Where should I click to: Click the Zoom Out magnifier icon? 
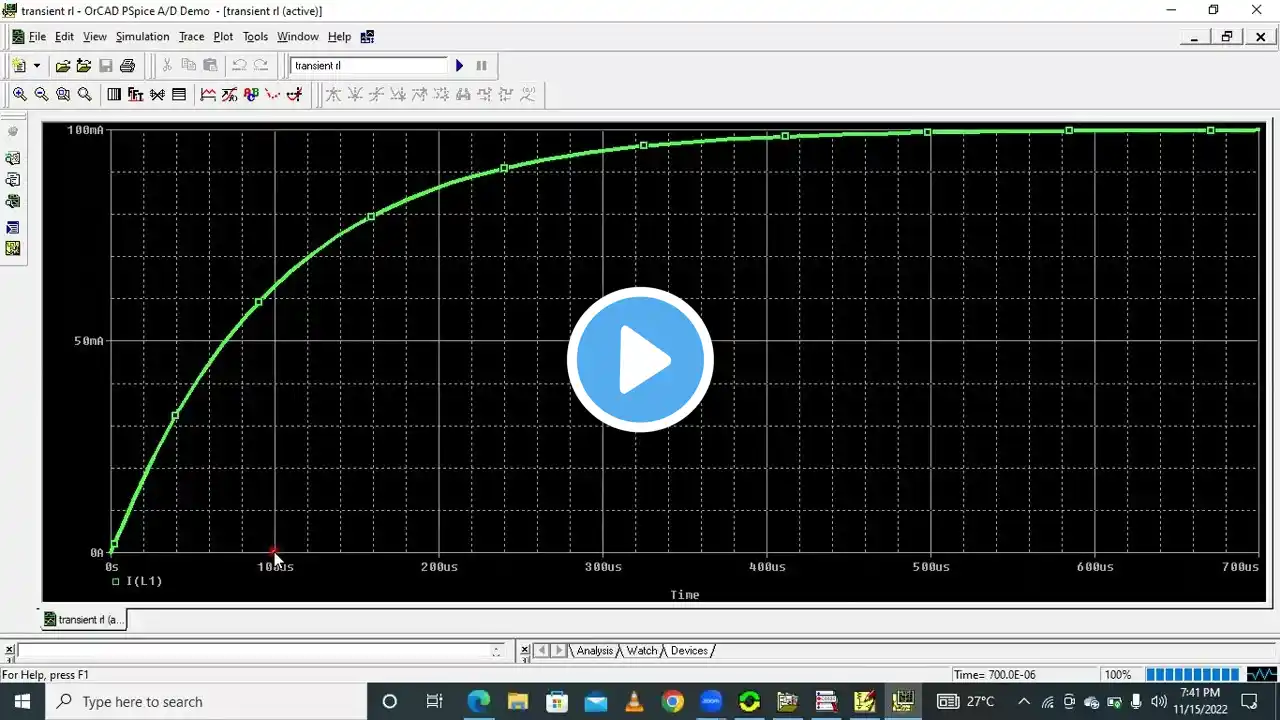pyautogui.click(x=41, y=94)
